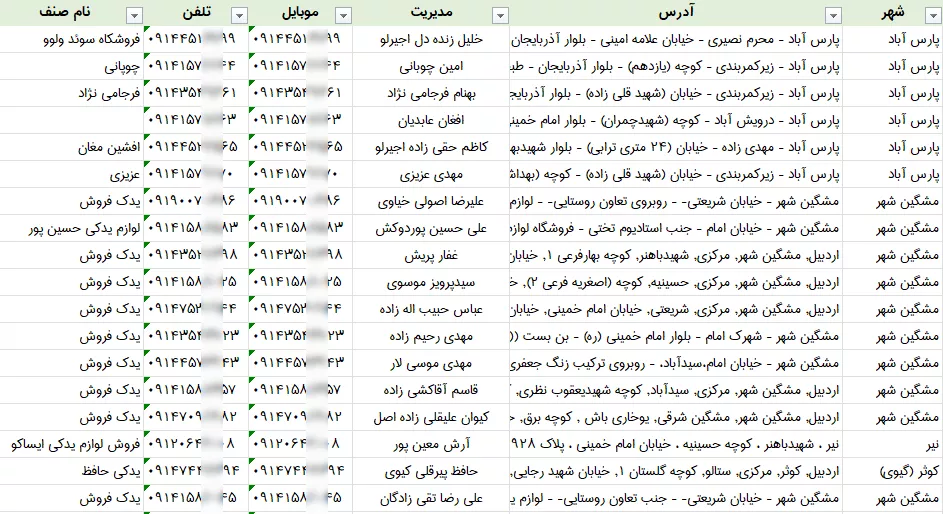The width and height of the screenshot is (943, 514).
Task: Select the cell غفار پریش
Action: [x=431, y=255]
